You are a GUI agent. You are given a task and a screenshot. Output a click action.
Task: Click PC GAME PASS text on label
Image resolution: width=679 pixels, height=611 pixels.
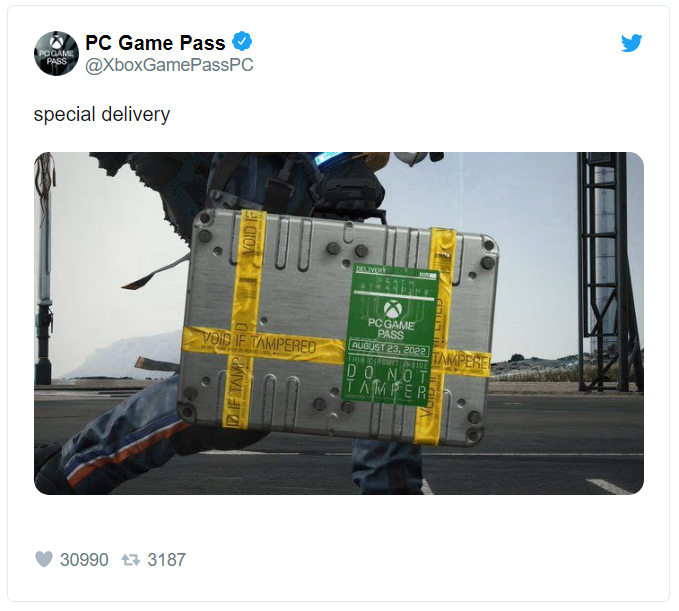pos(391,329)
